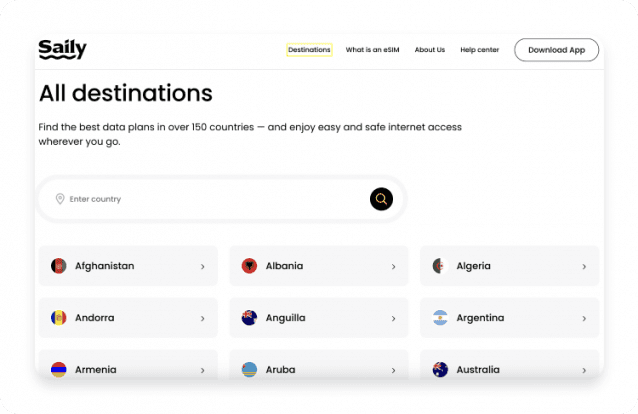Focus the Enter country search field

(210, 199)
